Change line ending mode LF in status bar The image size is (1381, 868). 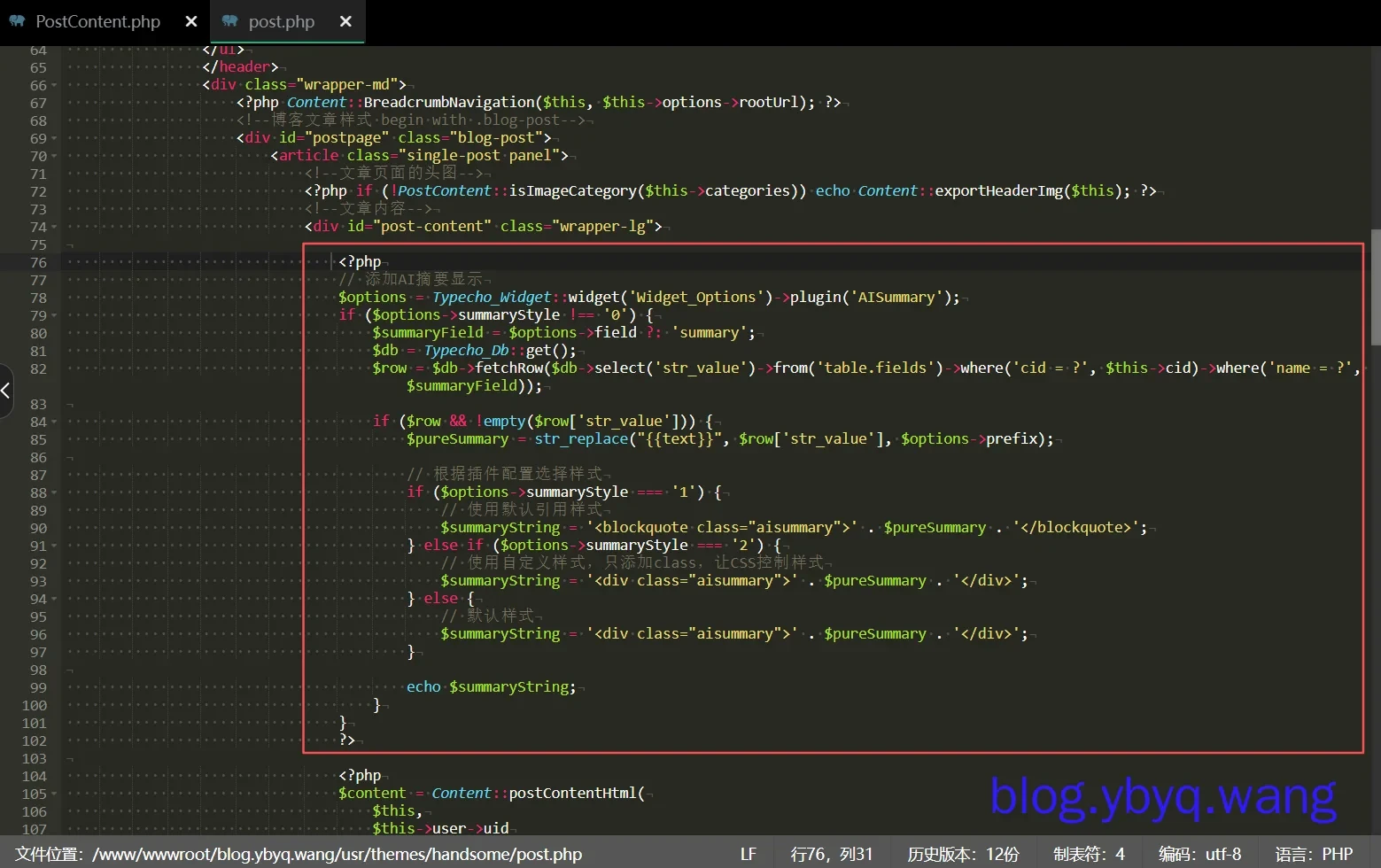coord(749,854)
